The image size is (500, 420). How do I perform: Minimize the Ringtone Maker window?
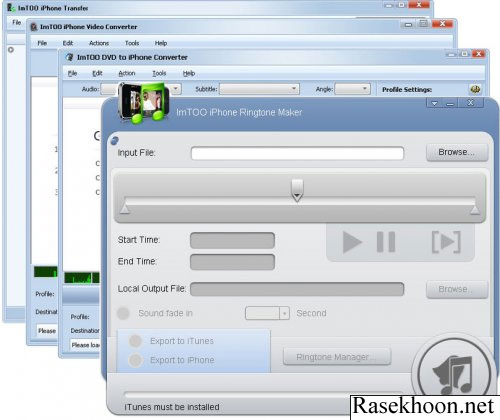450,104
